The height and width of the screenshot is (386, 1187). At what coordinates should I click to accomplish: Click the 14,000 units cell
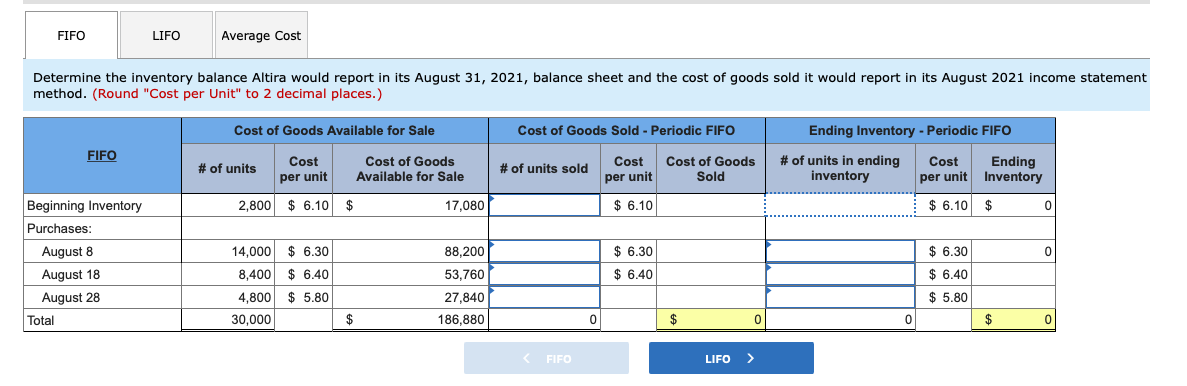228,251
